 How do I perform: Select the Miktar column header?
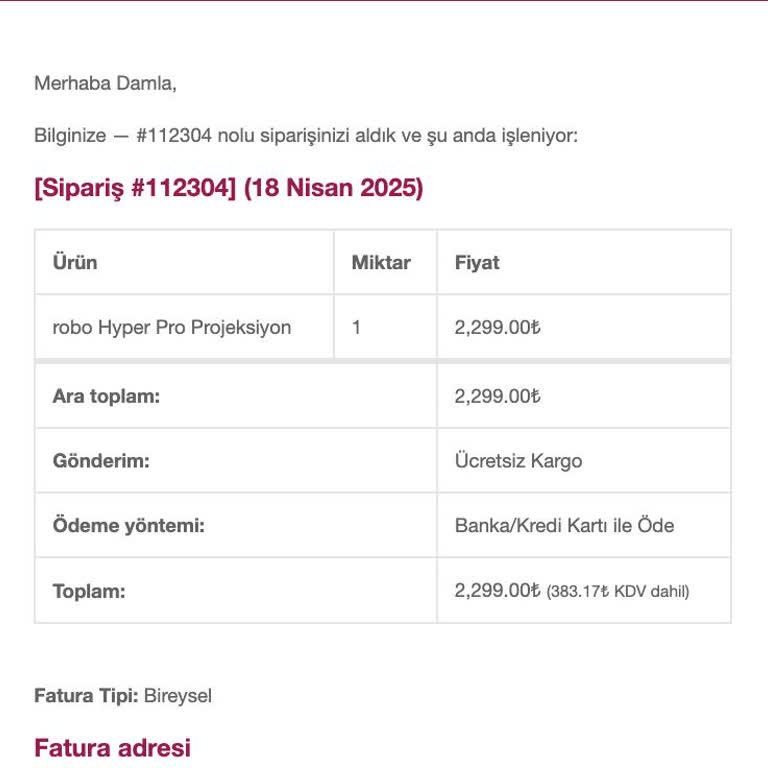(381, 263)
